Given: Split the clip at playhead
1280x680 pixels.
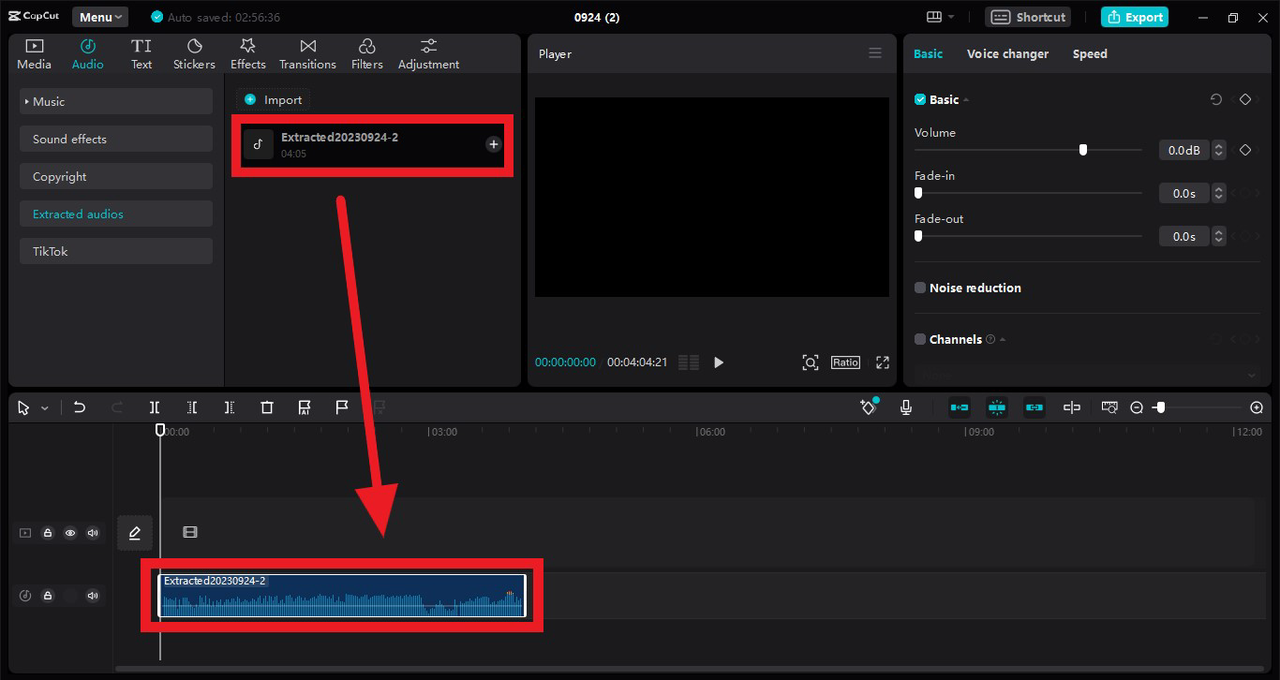Looking at the screenshot, I should (x=155, y=408).
